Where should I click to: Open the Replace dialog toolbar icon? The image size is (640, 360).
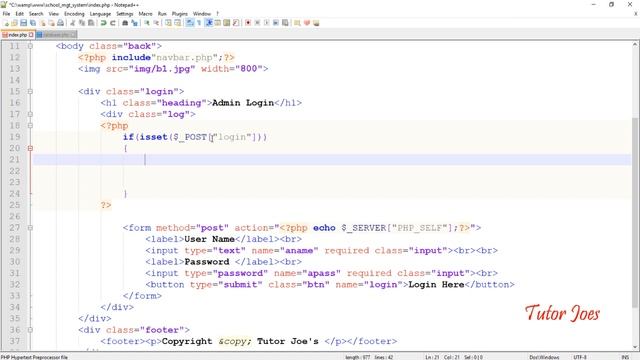(134, 23)
